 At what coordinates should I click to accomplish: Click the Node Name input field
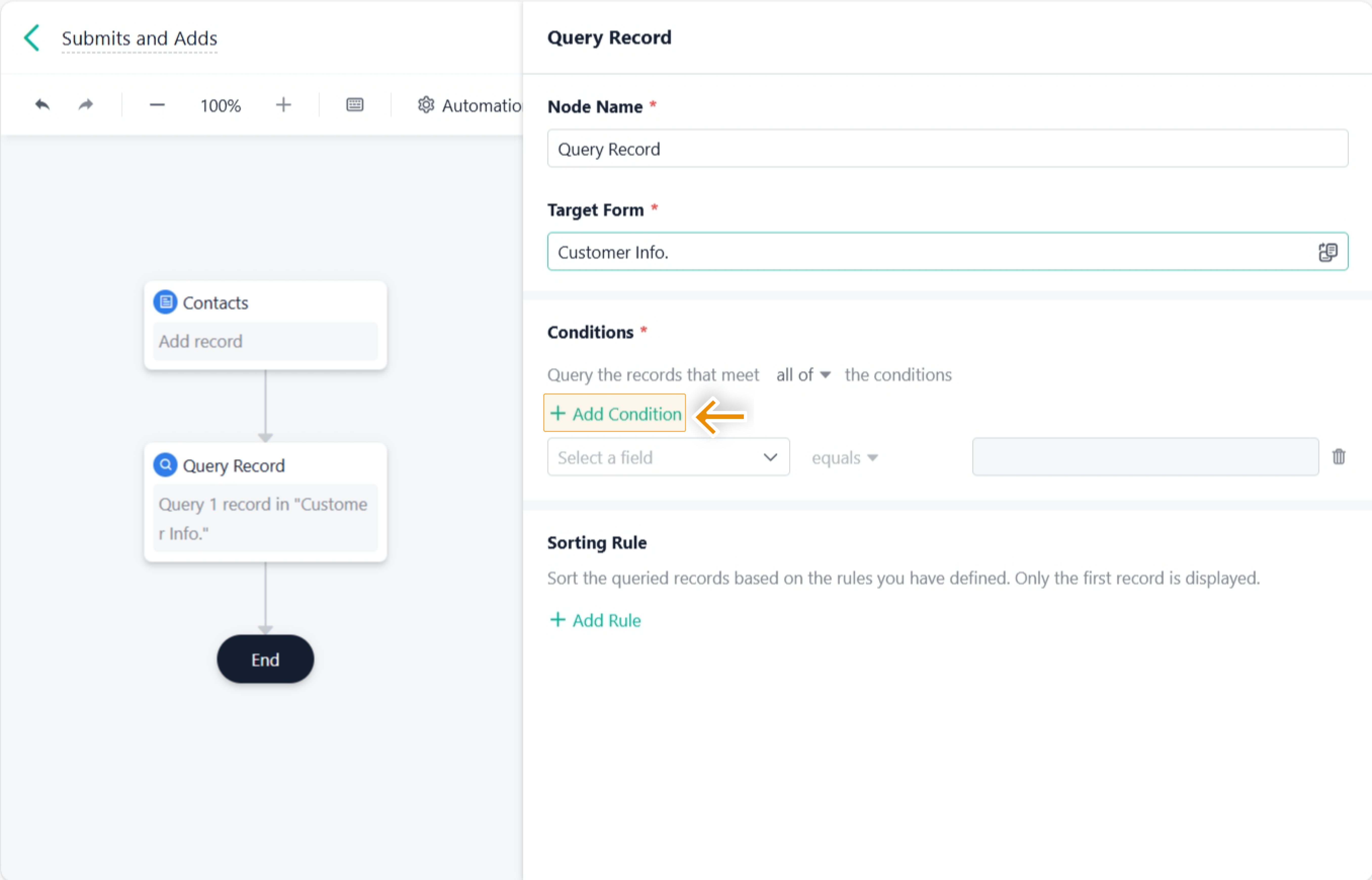948,149
